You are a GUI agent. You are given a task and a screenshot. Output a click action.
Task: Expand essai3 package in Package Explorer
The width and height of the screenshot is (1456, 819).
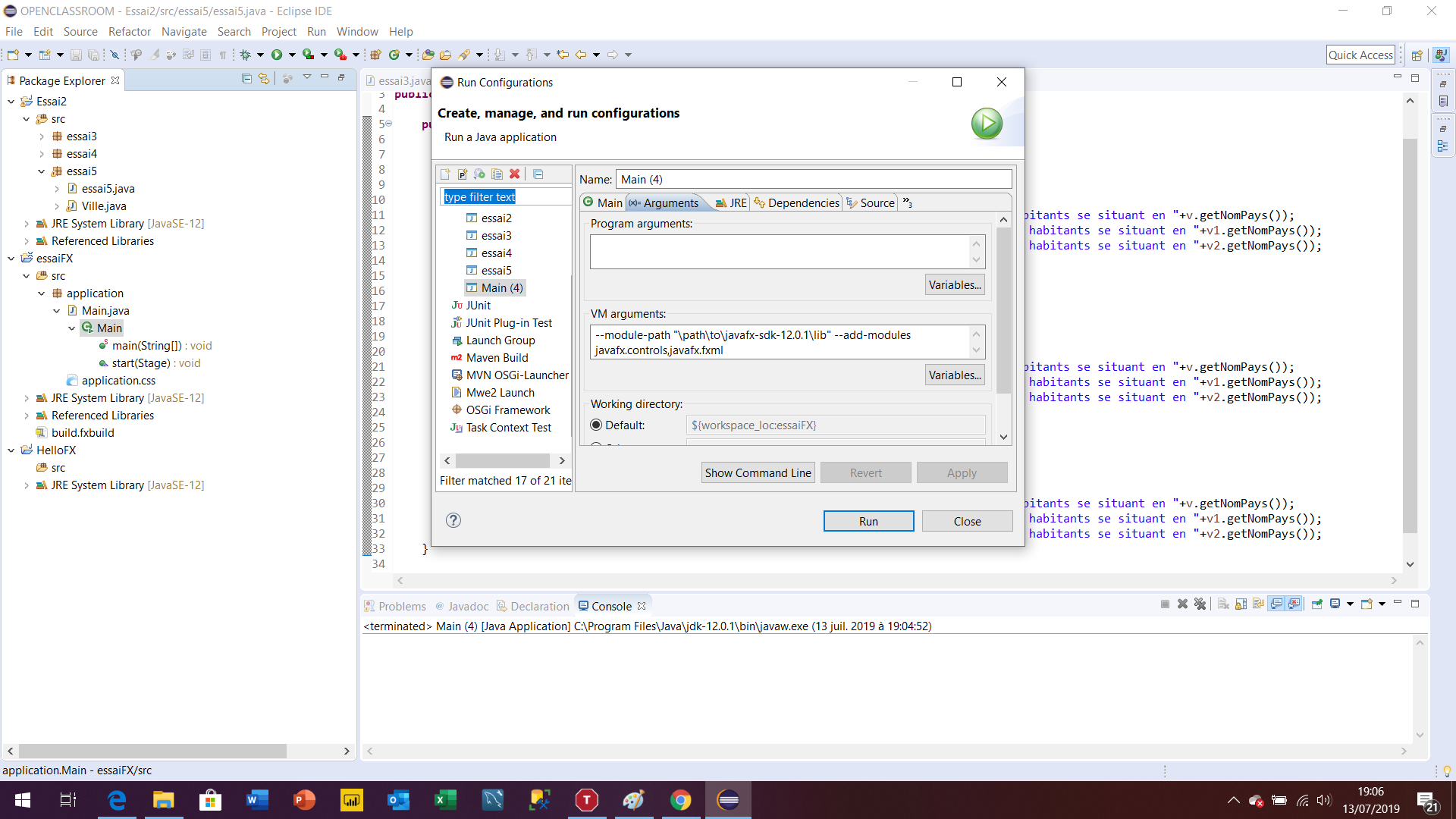click(42, 136)
